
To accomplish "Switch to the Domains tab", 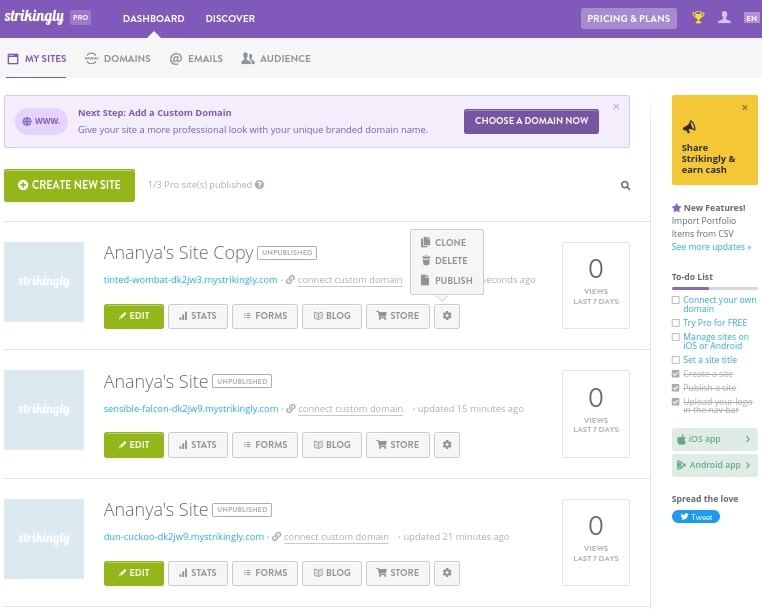I will coord(118,59).
